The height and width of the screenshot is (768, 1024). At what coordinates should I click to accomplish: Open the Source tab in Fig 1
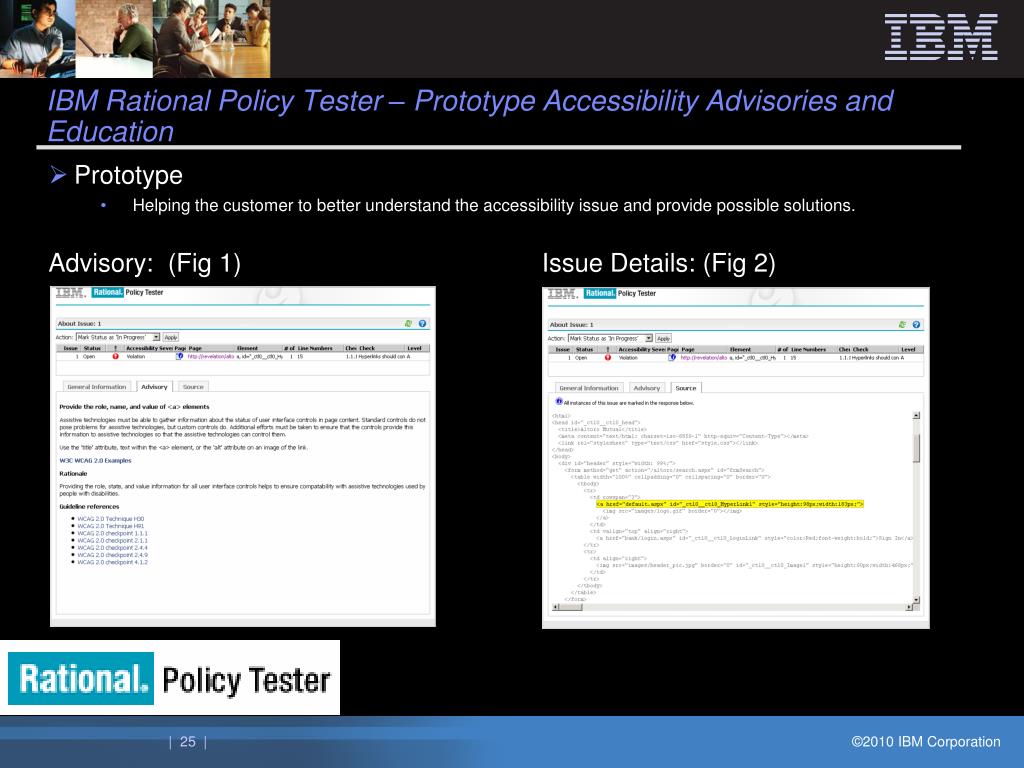tap(193, 387)
